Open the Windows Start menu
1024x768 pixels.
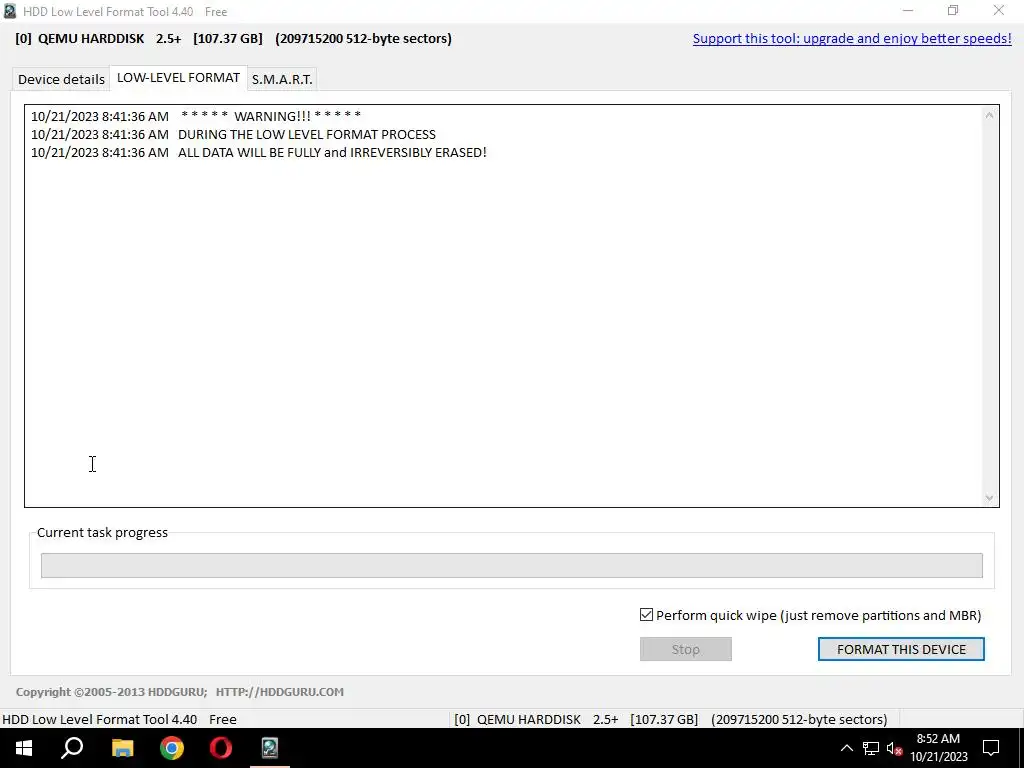tap(24, 748)
